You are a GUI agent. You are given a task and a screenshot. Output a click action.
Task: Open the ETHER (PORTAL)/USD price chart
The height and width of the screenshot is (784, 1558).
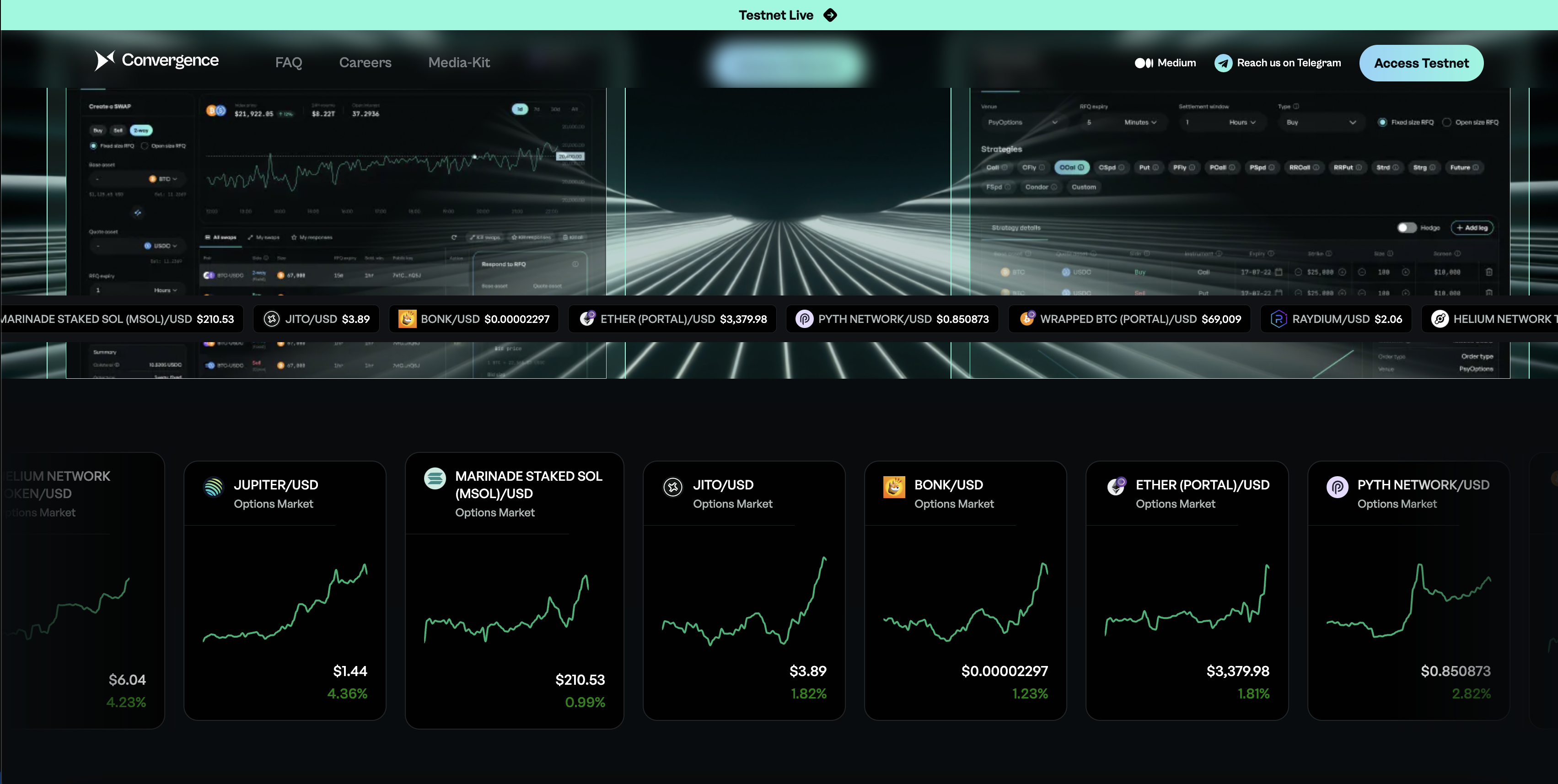coord(1187,600)
